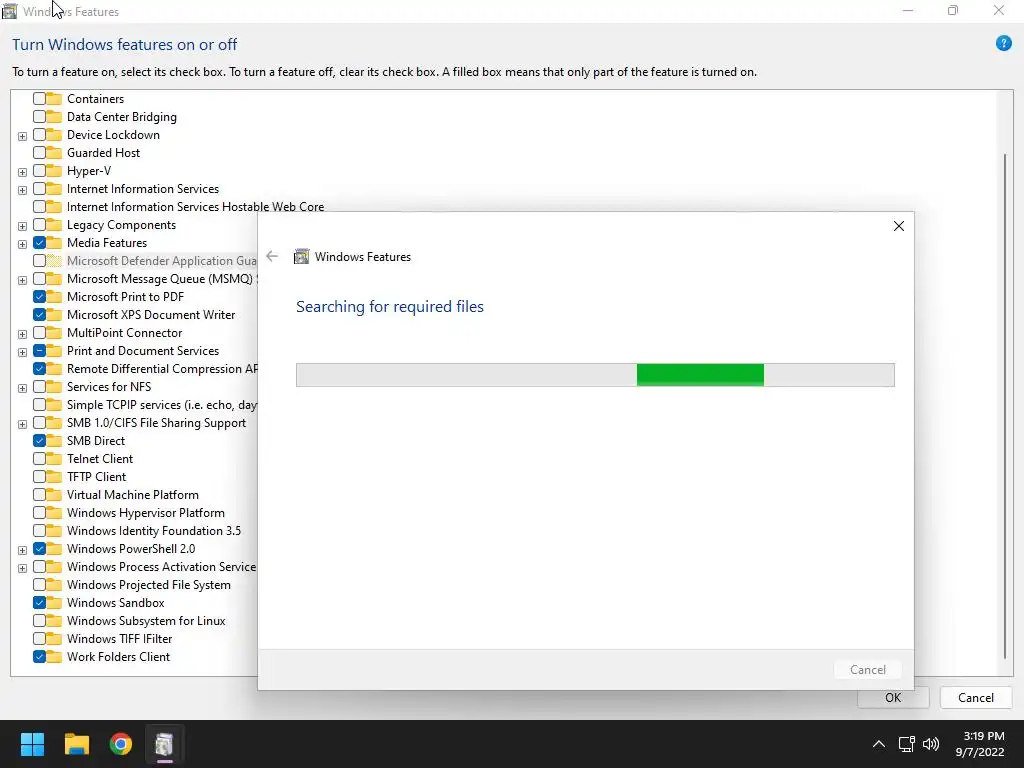Expand Windows Process Activation Service node
The image size is (1024, 768).
[x=22, y=568]
